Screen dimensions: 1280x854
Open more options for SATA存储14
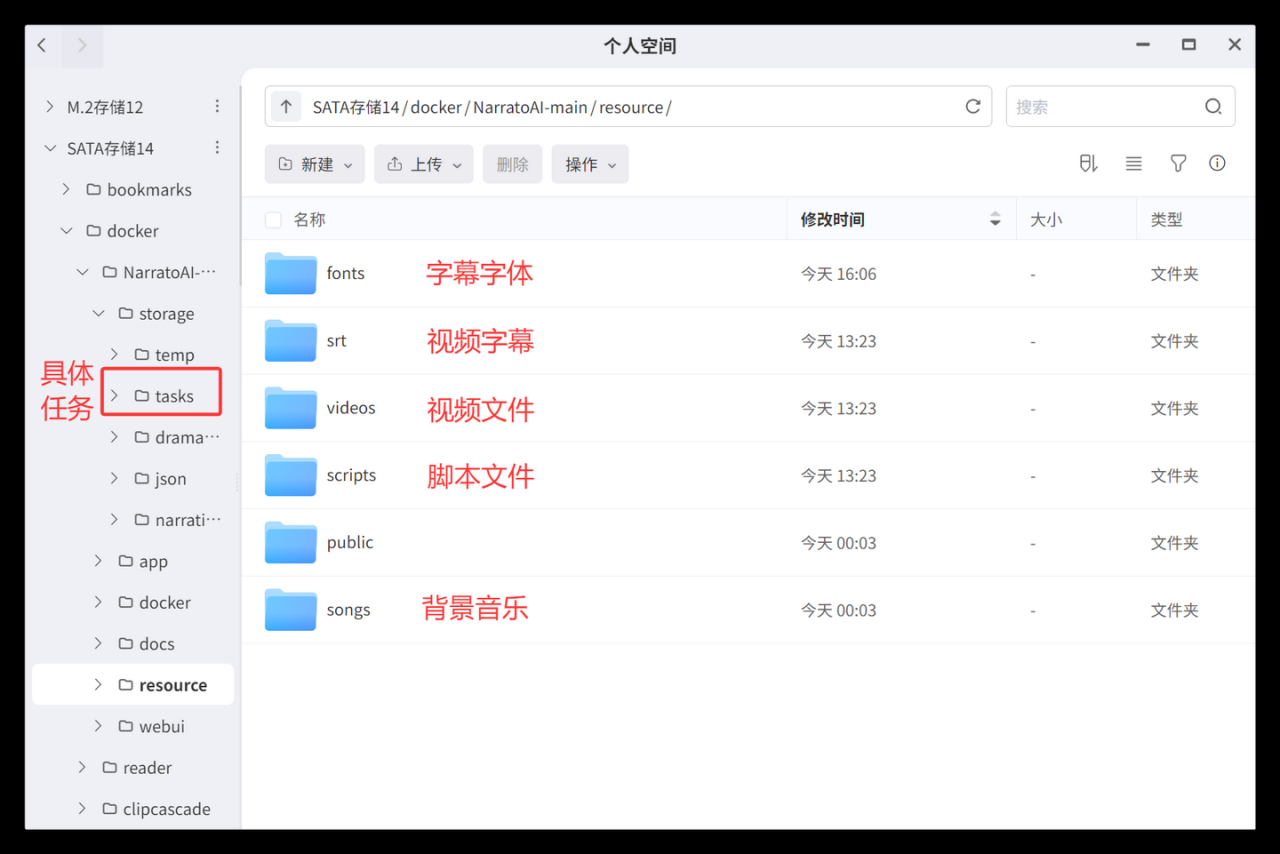click(x=217, y=148)
